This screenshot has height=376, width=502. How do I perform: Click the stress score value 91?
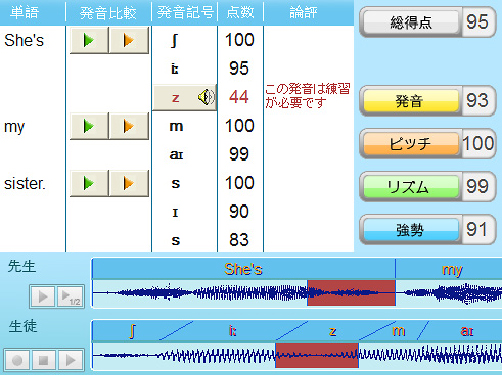tap(477, 229)
